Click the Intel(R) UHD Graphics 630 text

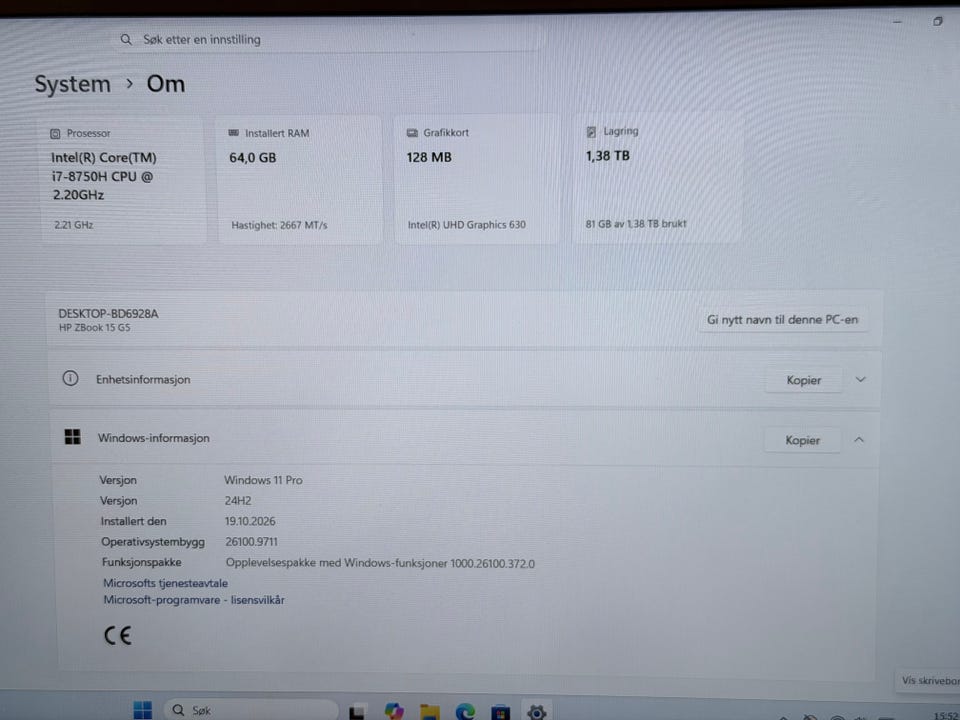tap(467, 225)
